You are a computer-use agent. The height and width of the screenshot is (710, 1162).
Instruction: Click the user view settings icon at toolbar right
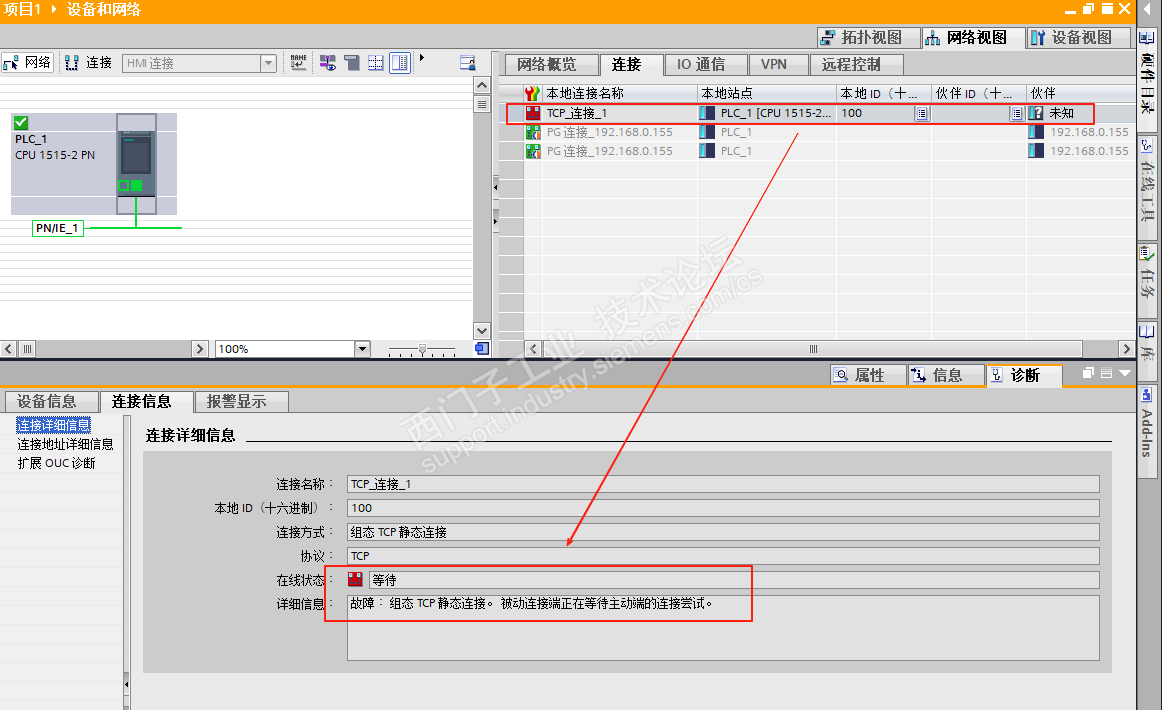(x=468, y=63)
